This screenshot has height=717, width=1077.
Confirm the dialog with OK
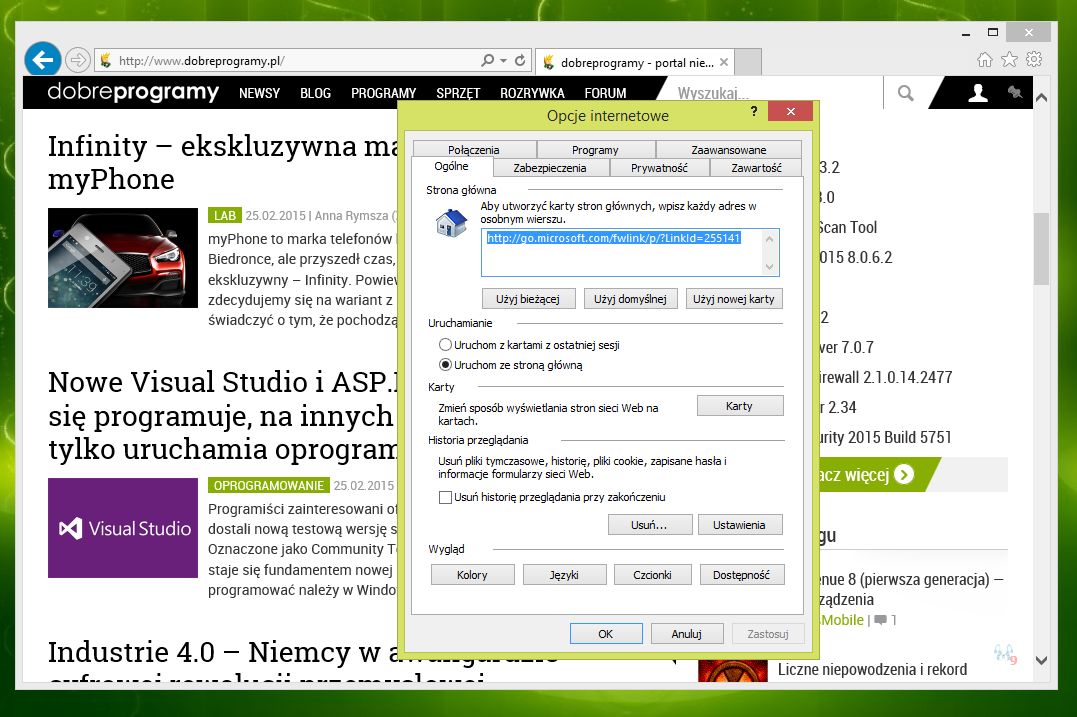point(606,633)
